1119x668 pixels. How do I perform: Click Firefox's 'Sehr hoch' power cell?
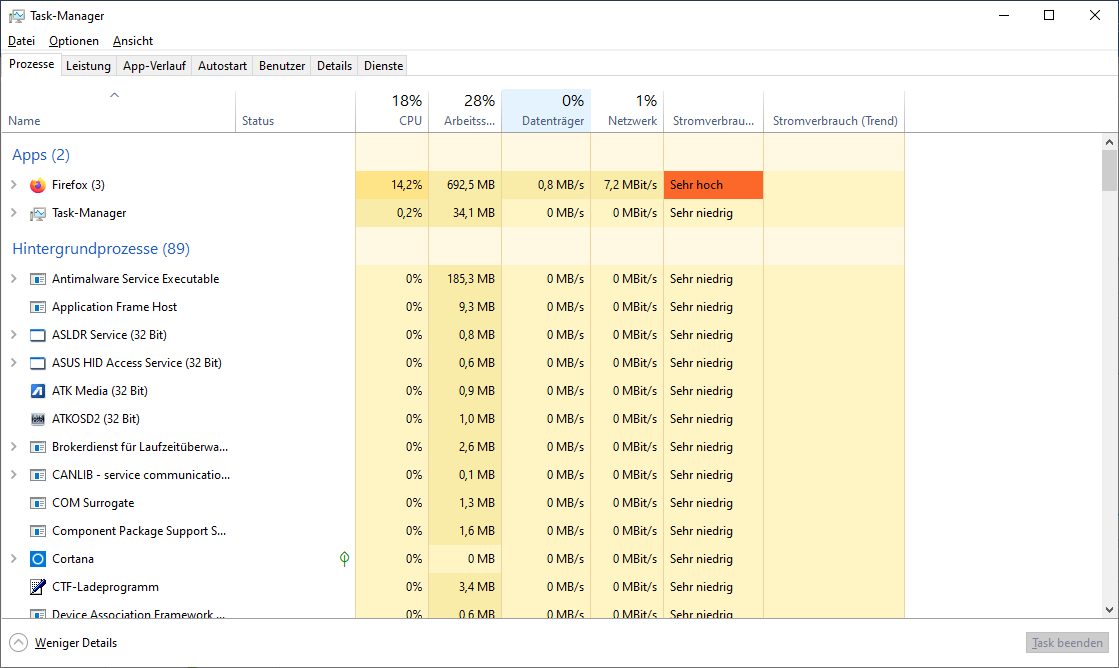pyautogui.click(x=714, y=185)
